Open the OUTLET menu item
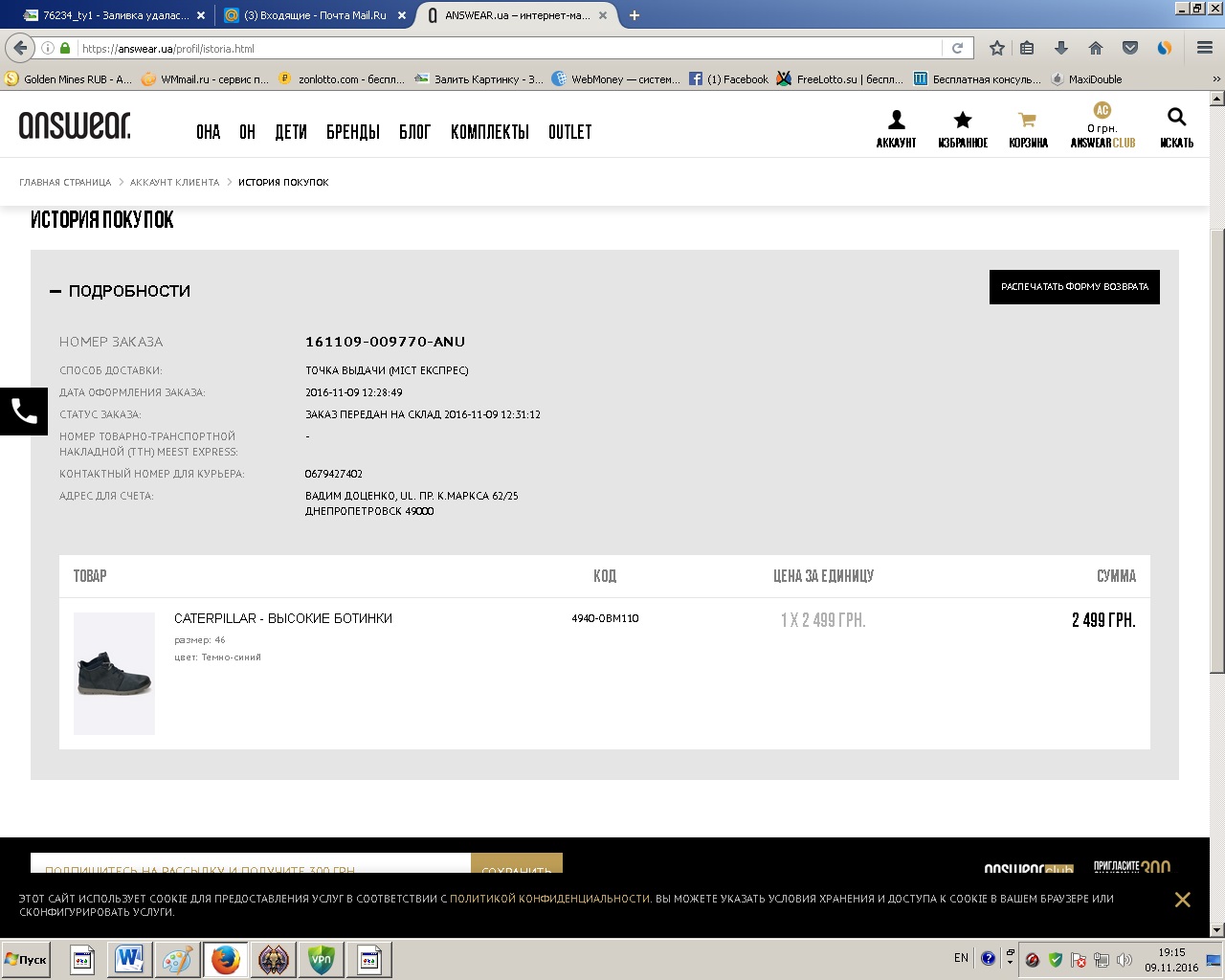The height and width of the screenshot is (980, 1225). coord(570,132)
